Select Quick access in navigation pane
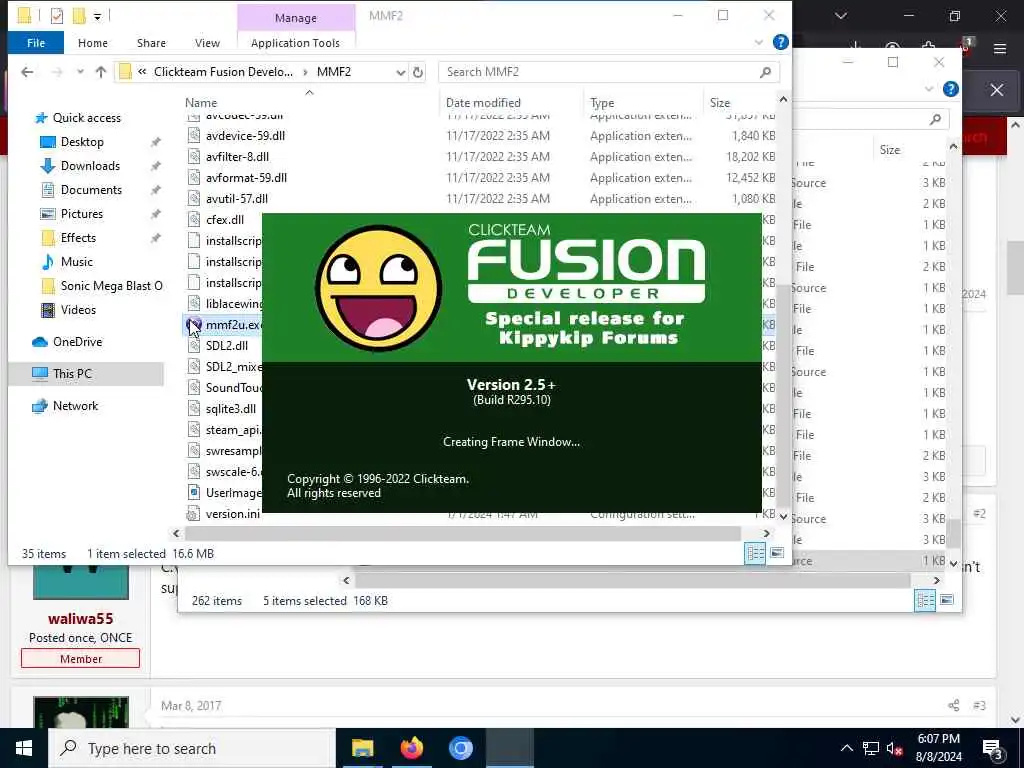The height and width of the screenshot is (768, 1024). pyautogui.click(x=86, y=118)
